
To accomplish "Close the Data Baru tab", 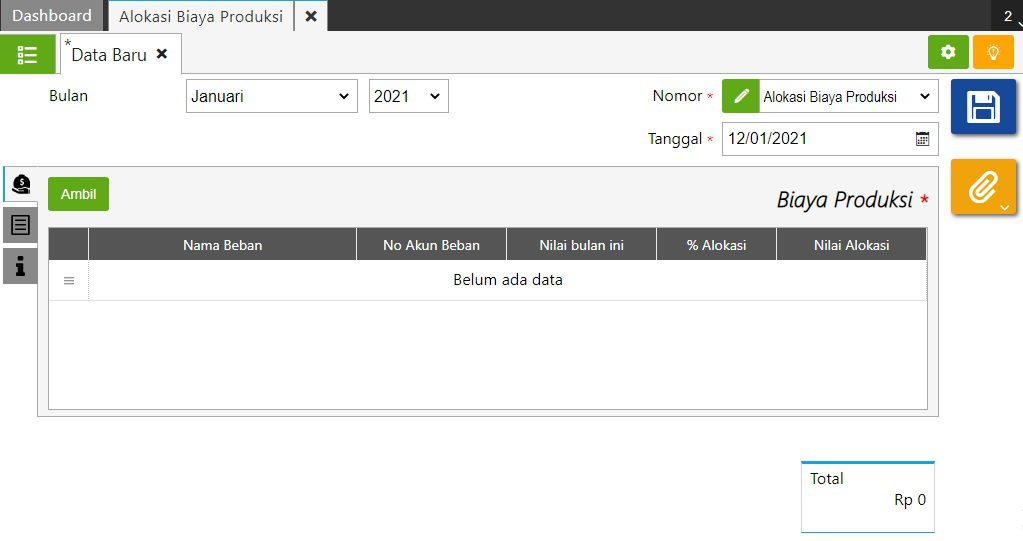I will (x=162, y=54).
